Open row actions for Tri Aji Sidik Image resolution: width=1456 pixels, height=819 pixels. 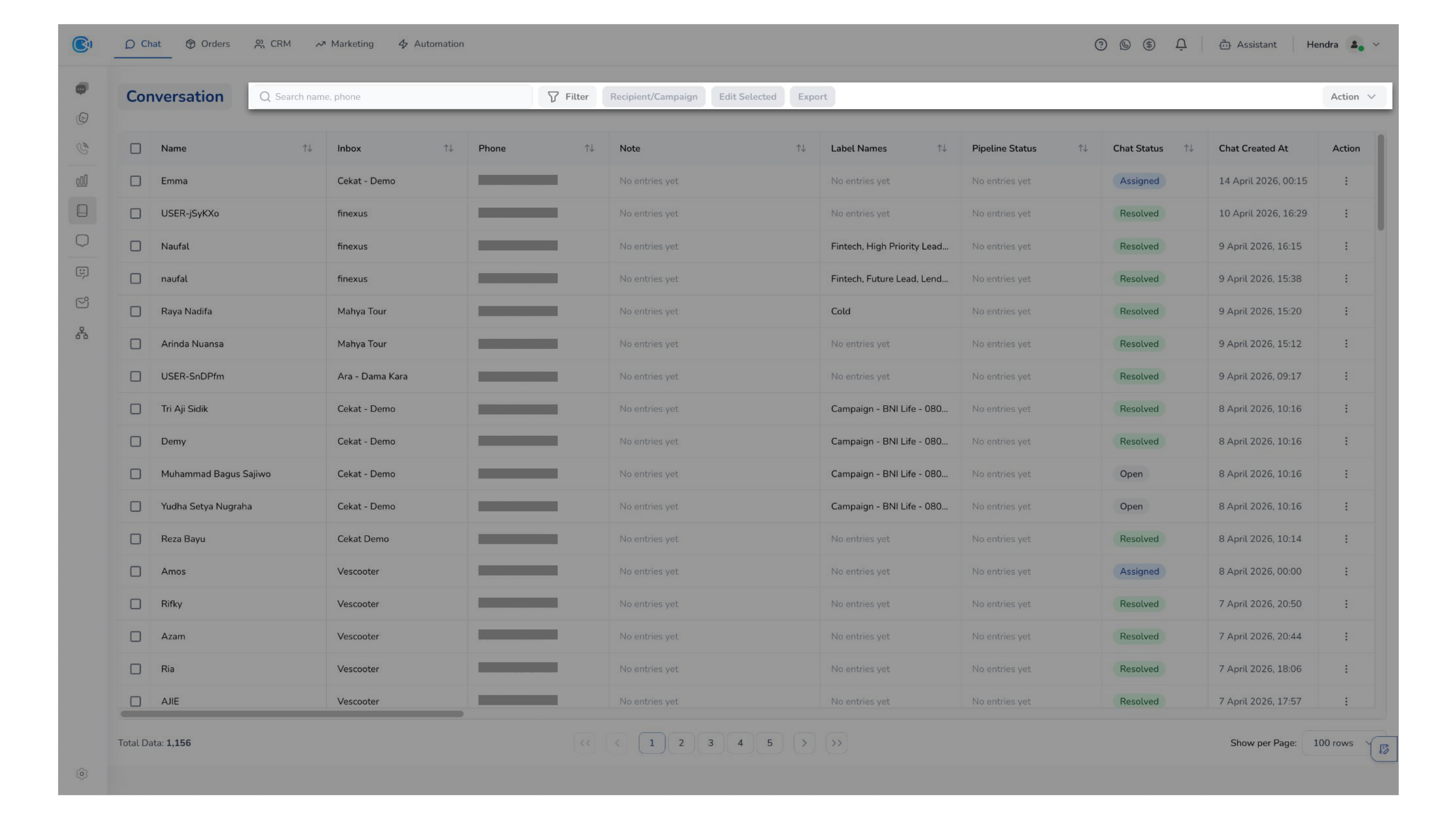pyautogui.click(x=1346, y=409)
